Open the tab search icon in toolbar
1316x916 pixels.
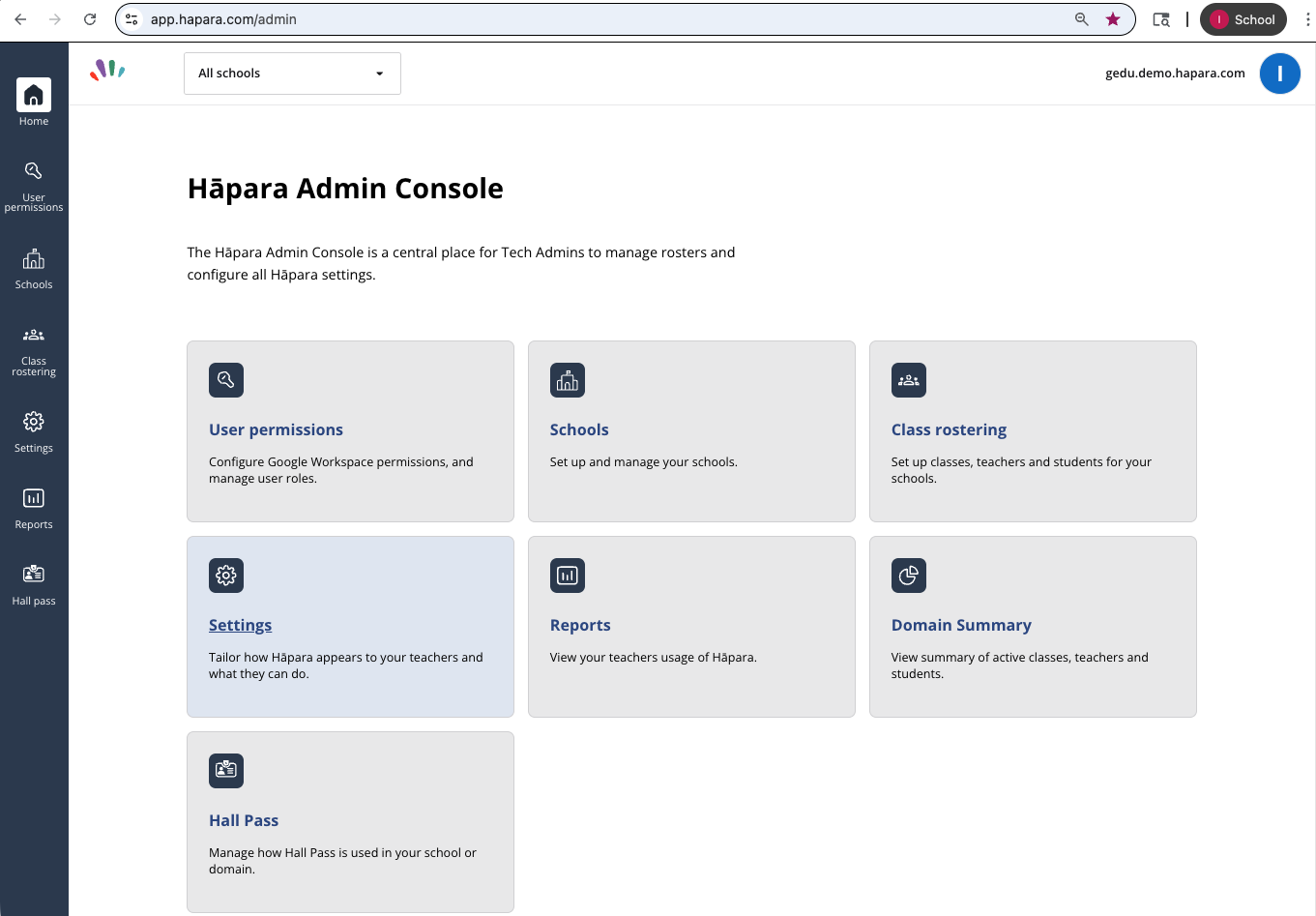1161,19
